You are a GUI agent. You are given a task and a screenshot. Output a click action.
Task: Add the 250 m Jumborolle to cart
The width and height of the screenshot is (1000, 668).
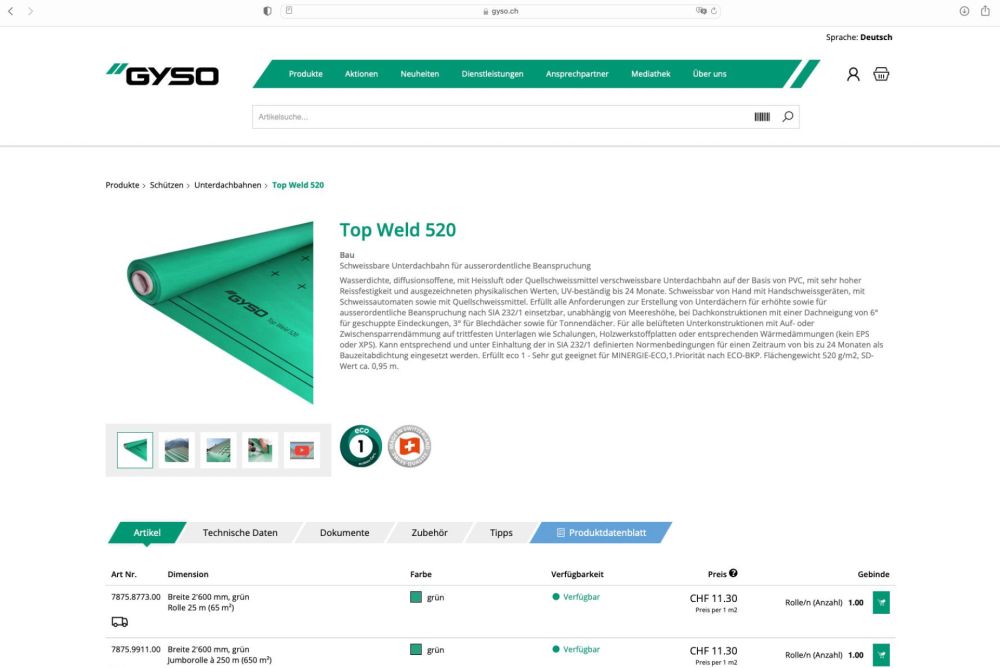pos(881,655)
